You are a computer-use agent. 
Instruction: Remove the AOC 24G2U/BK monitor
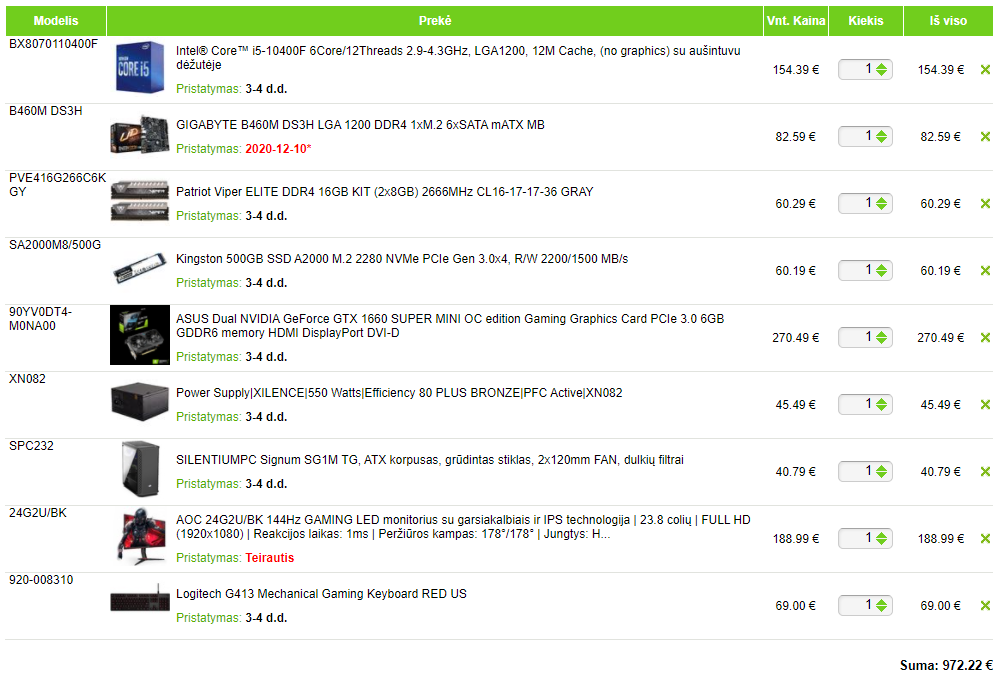point(985,539)
